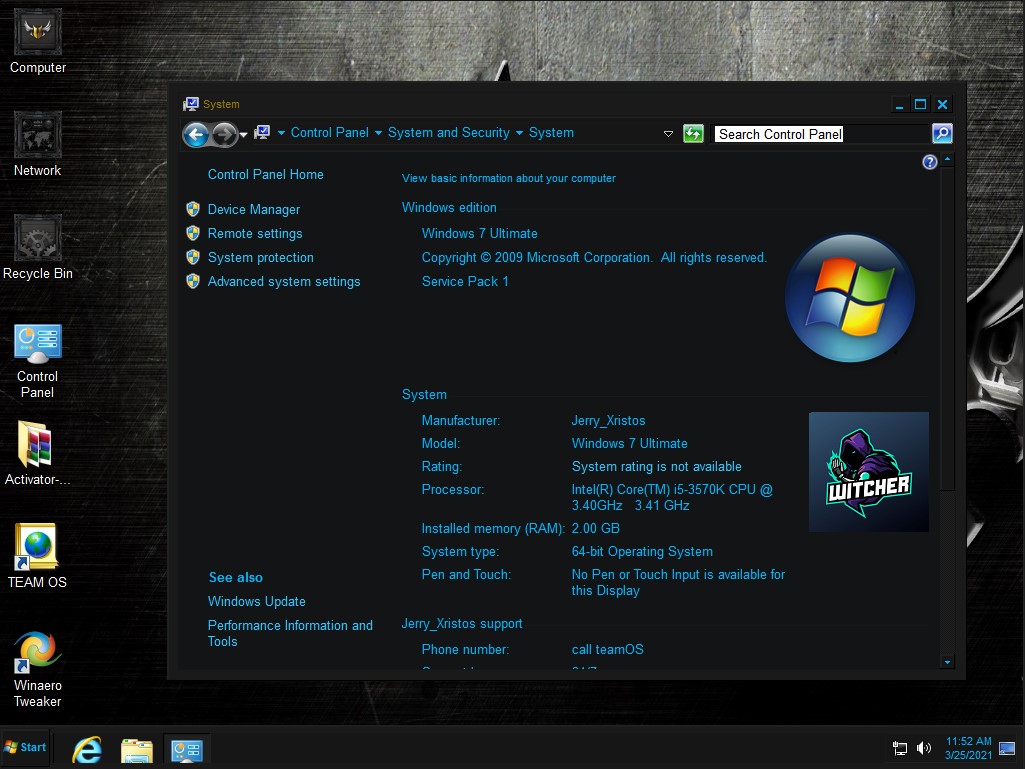Expand the dropdown after System and Security
The image size is (1025, 769).
click(519, 133)
